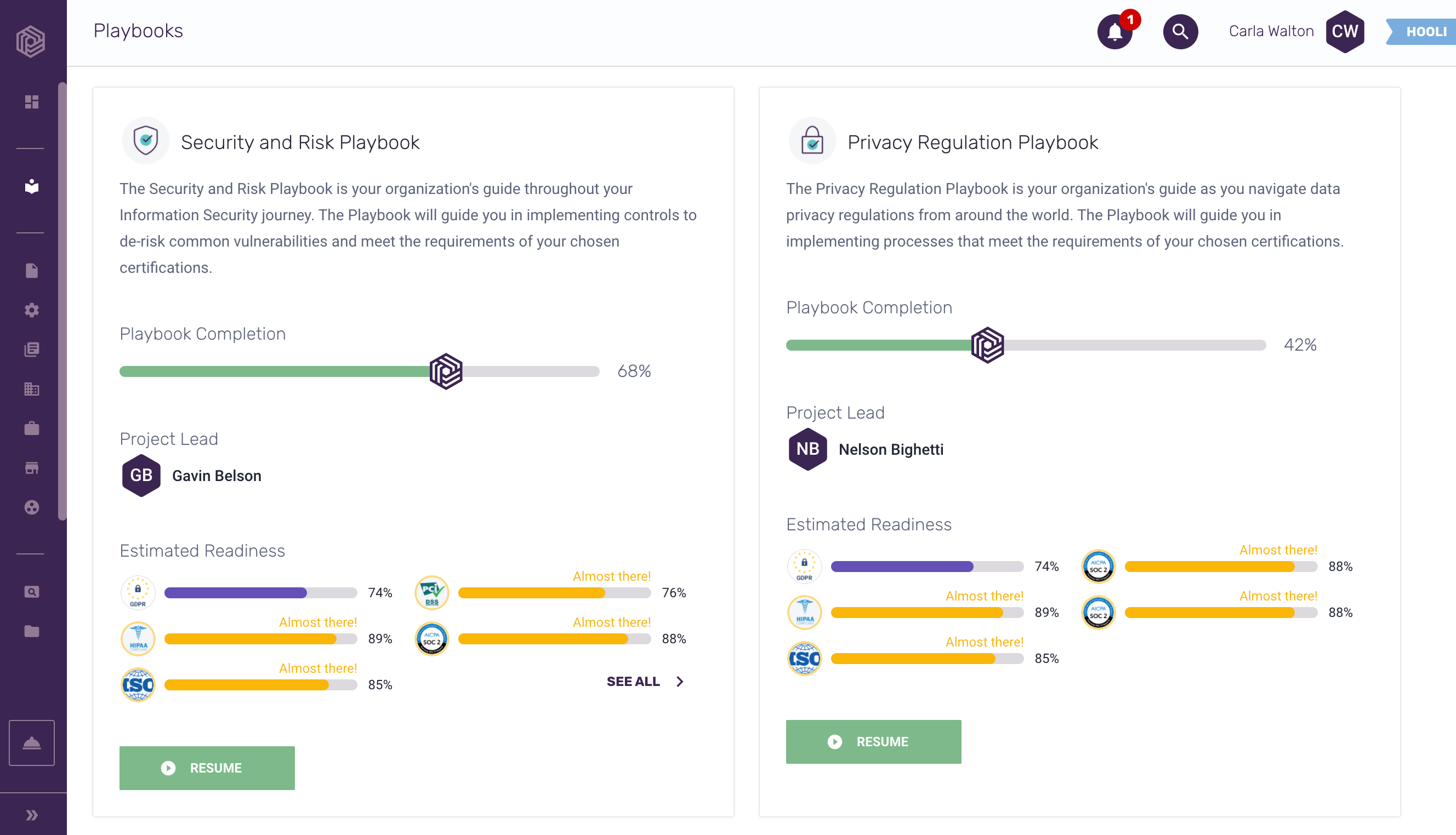Click the 68% completion progress marker
Image resolution: width=1456 pixels, height=835 pixels.
click(446, 371)
